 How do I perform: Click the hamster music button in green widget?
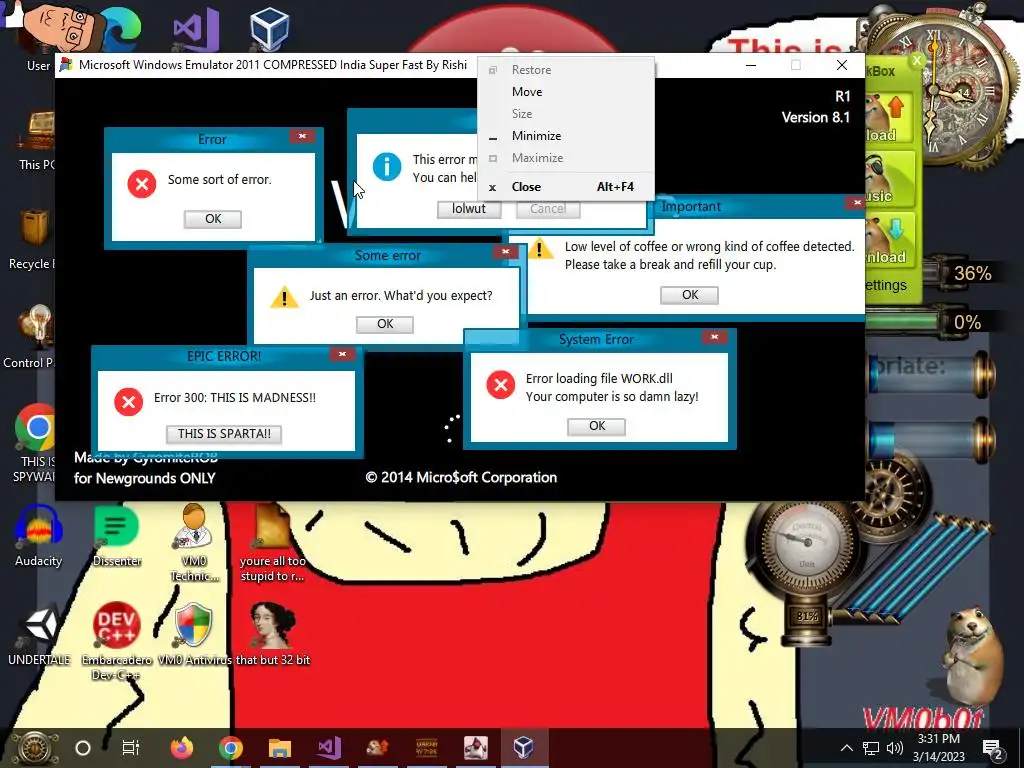click(x=889, y=180)
